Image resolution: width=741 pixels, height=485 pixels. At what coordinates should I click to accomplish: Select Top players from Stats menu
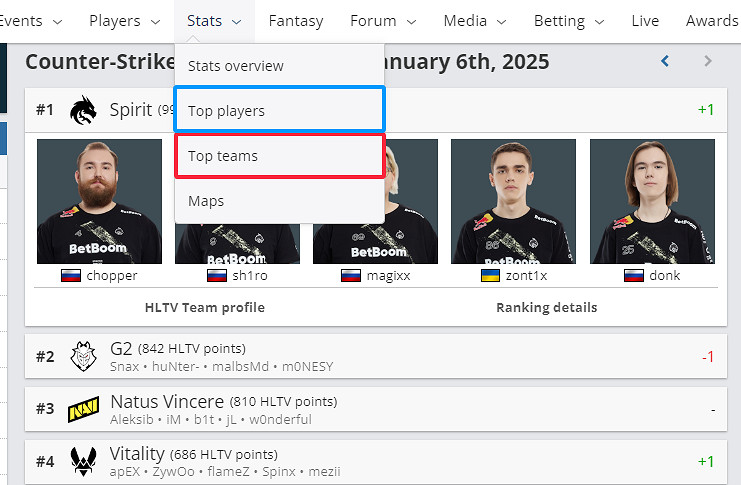tap(279, 110)
